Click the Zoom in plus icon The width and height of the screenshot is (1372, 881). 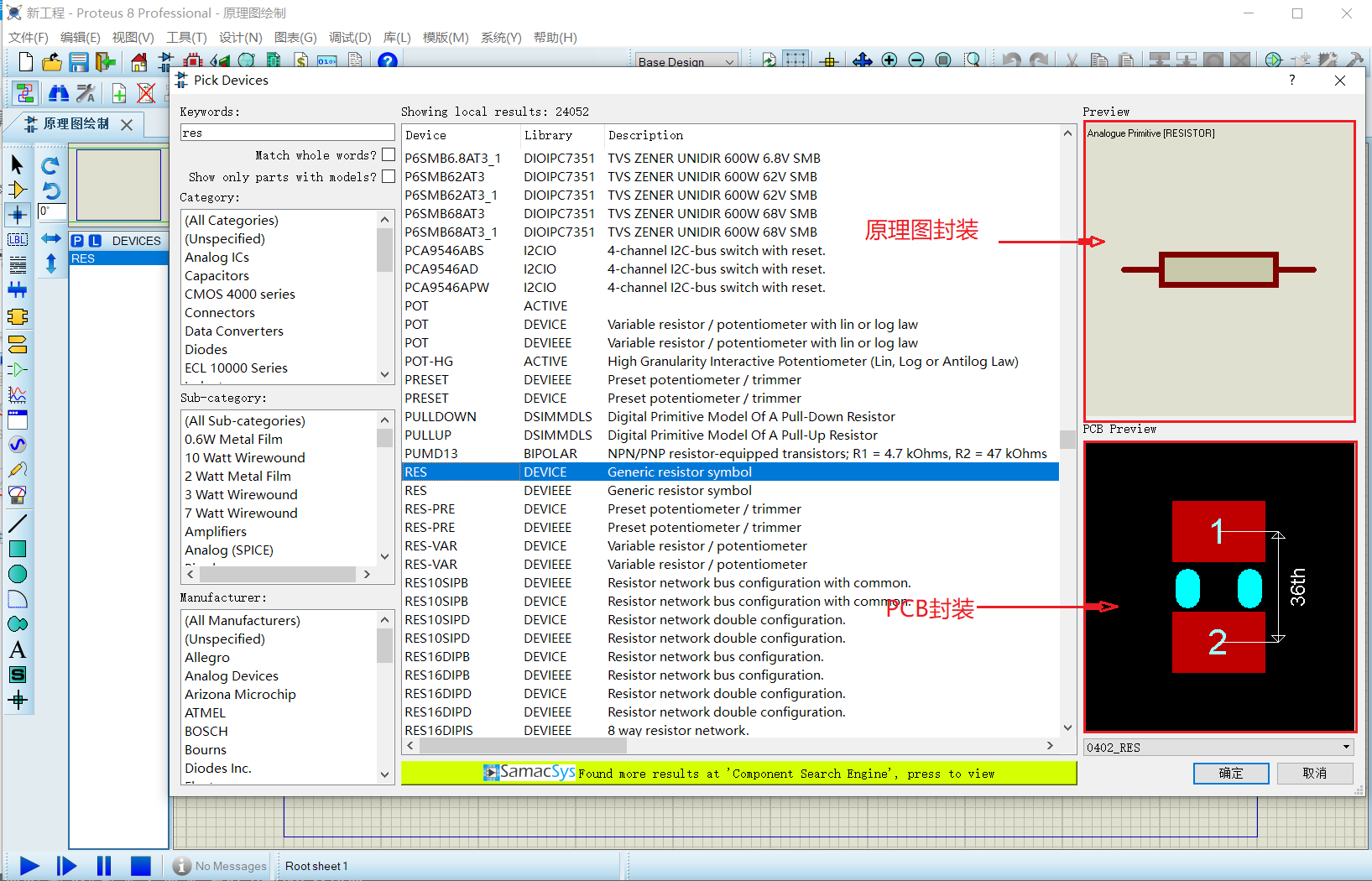pyautogui.click(x=889, y=60)
